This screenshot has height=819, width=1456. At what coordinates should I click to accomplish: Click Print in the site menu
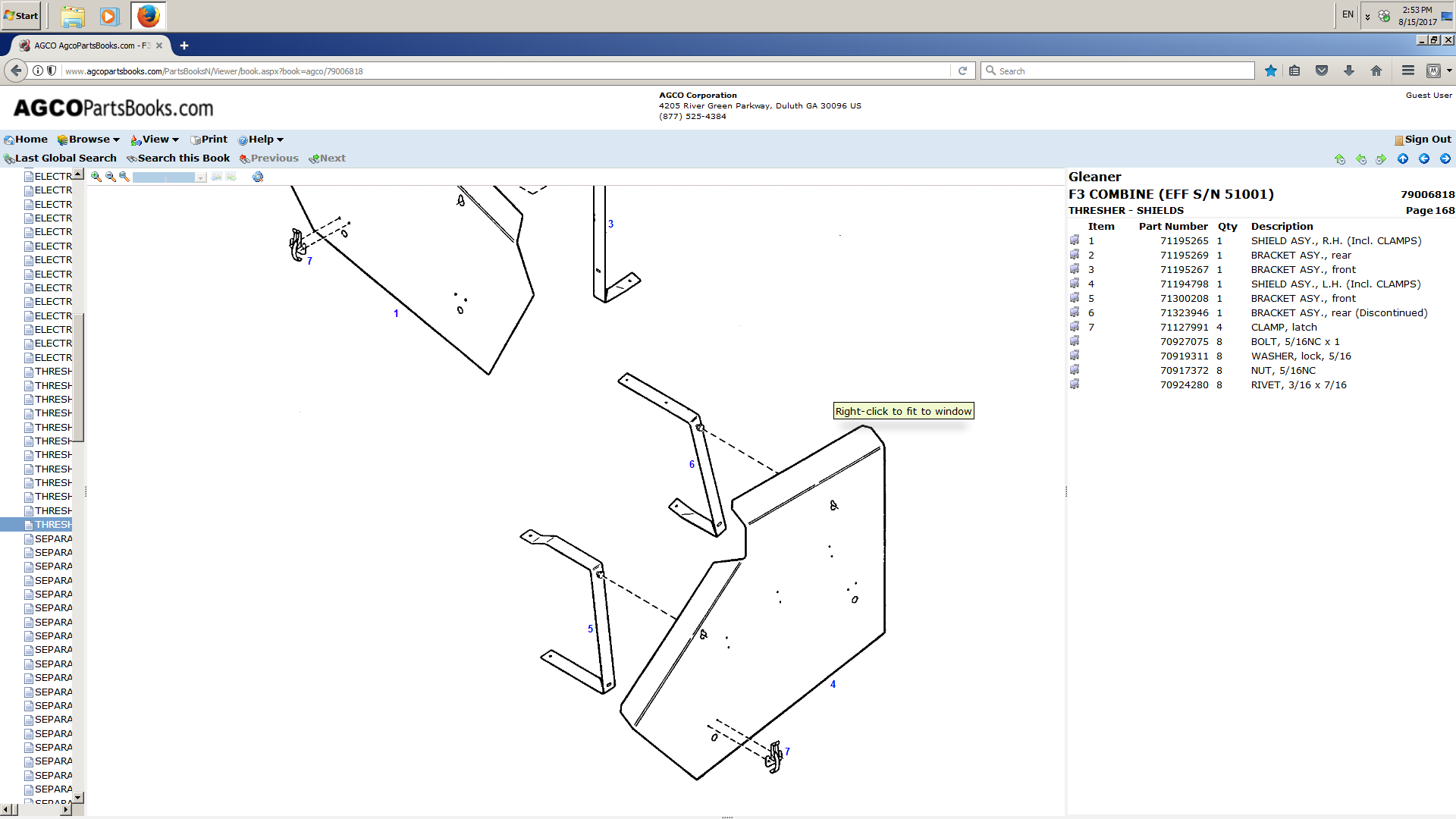209,140
